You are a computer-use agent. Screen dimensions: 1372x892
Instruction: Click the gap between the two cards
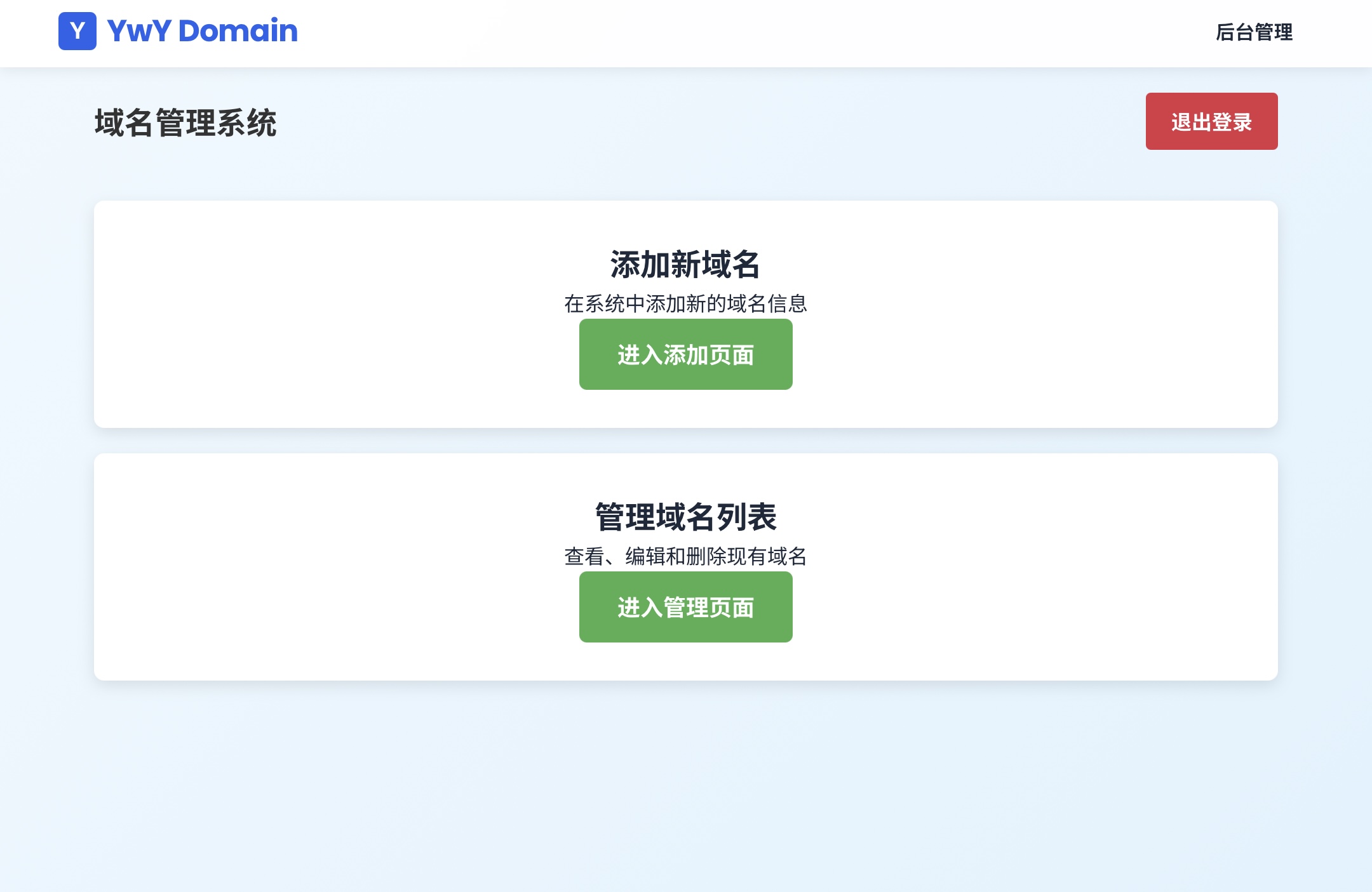[685, 441]
